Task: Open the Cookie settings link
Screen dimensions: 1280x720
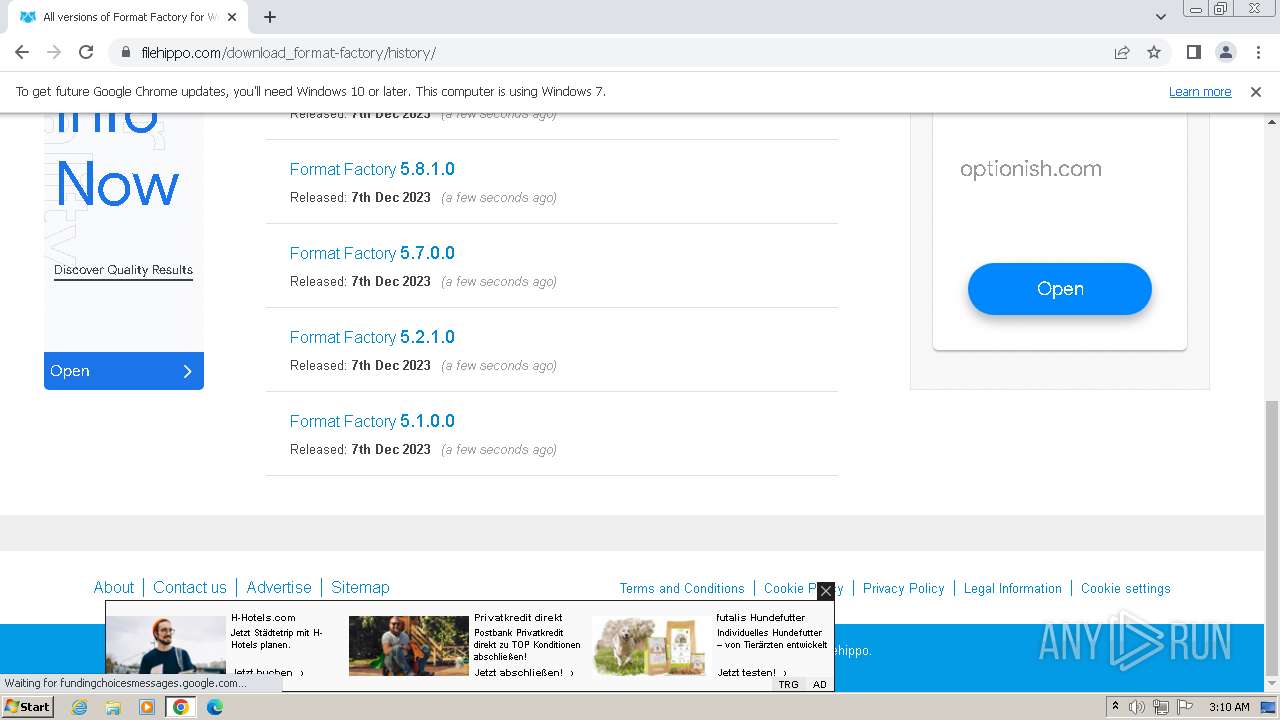Action: click(1126, 589)
